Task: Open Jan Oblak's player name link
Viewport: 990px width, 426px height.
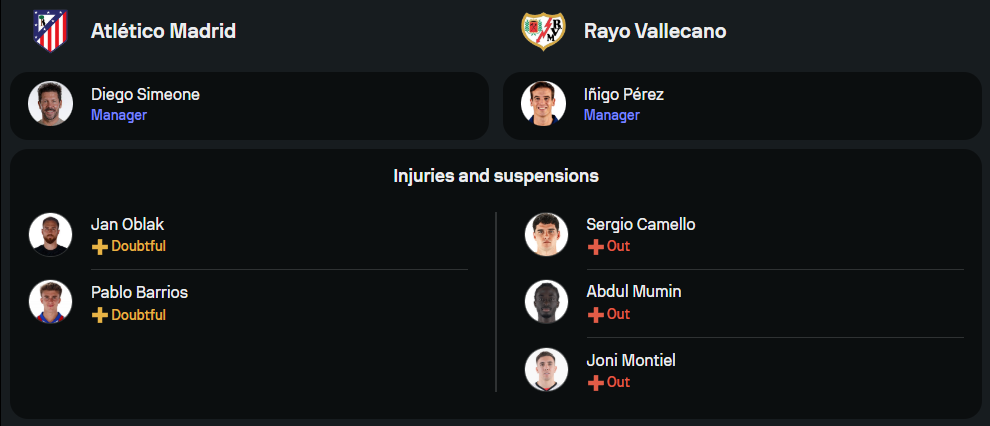Action: pyautogui.click(x=127, y=225)
